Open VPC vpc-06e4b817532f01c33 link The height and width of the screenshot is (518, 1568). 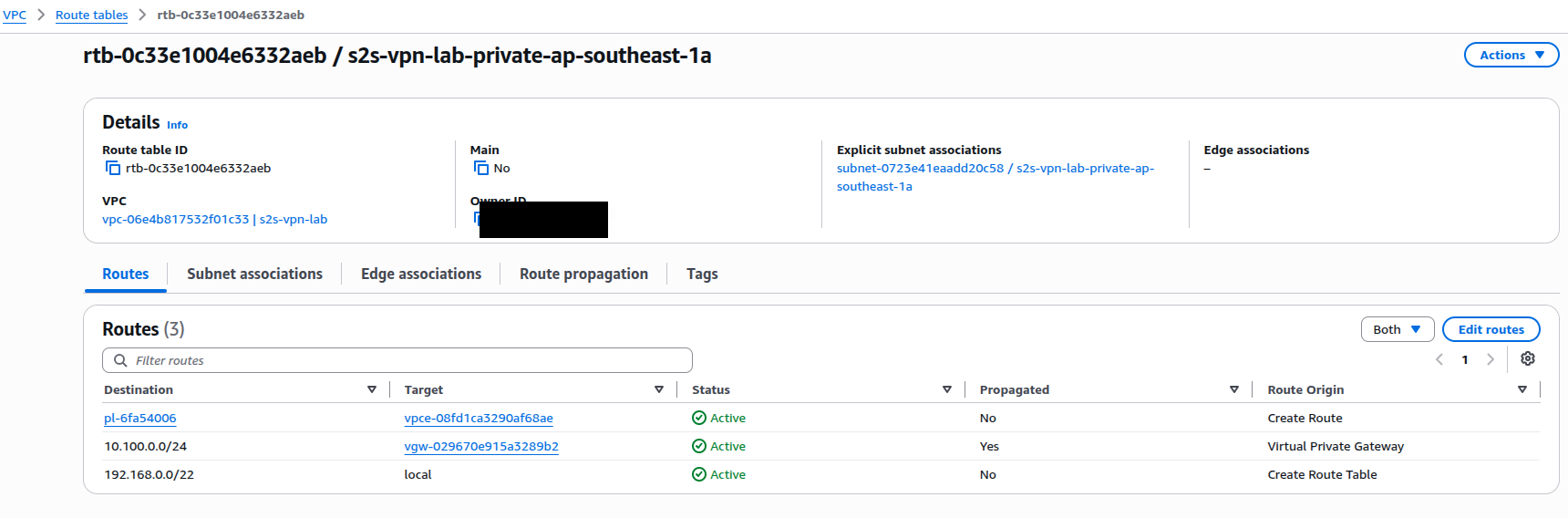coord(214,219)
